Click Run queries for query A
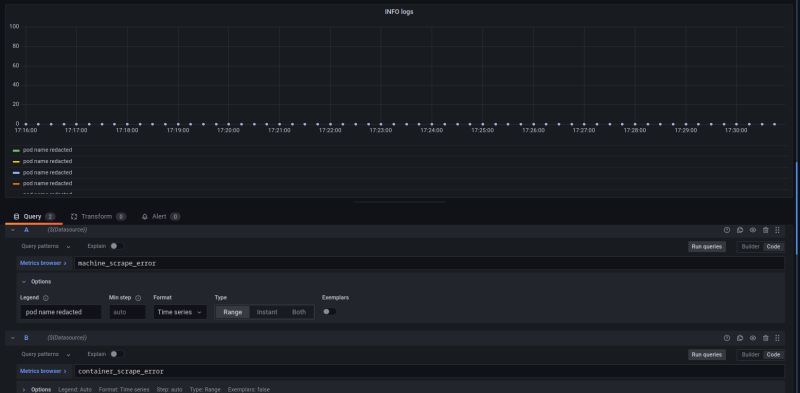This screenshot has width=800, height=393. pos(707,247)
